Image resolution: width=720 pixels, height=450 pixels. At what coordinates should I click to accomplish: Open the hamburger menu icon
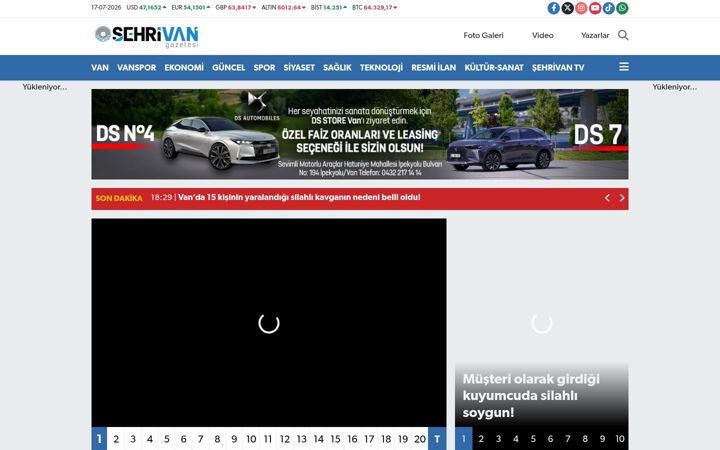[x=624, y=67]
